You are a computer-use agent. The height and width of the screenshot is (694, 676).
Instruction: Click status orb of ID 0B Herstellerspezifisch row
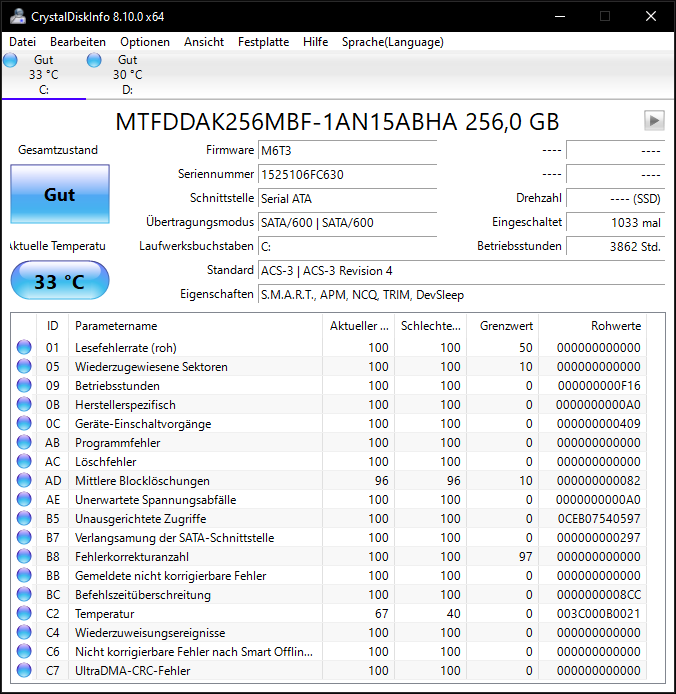click(x=24, y=405)
